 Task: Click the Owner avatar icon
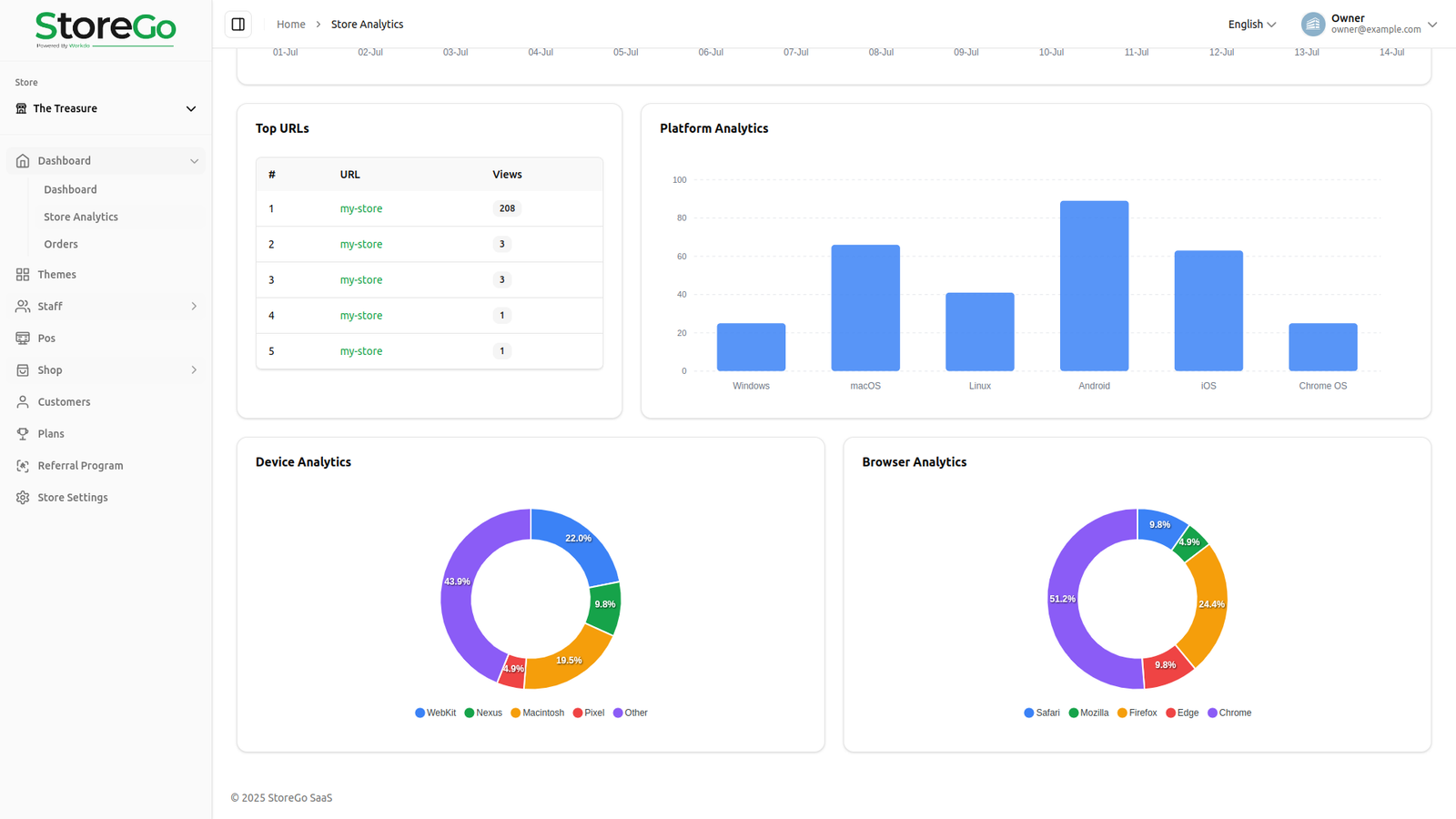(x=1312, y=25)
